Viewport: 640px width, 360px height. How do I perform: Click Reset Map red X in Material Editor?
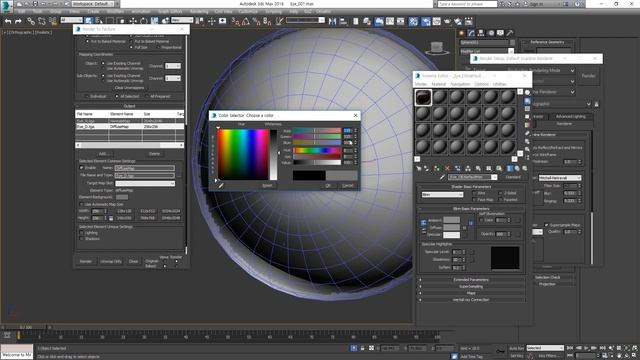[x=447, y=168]
